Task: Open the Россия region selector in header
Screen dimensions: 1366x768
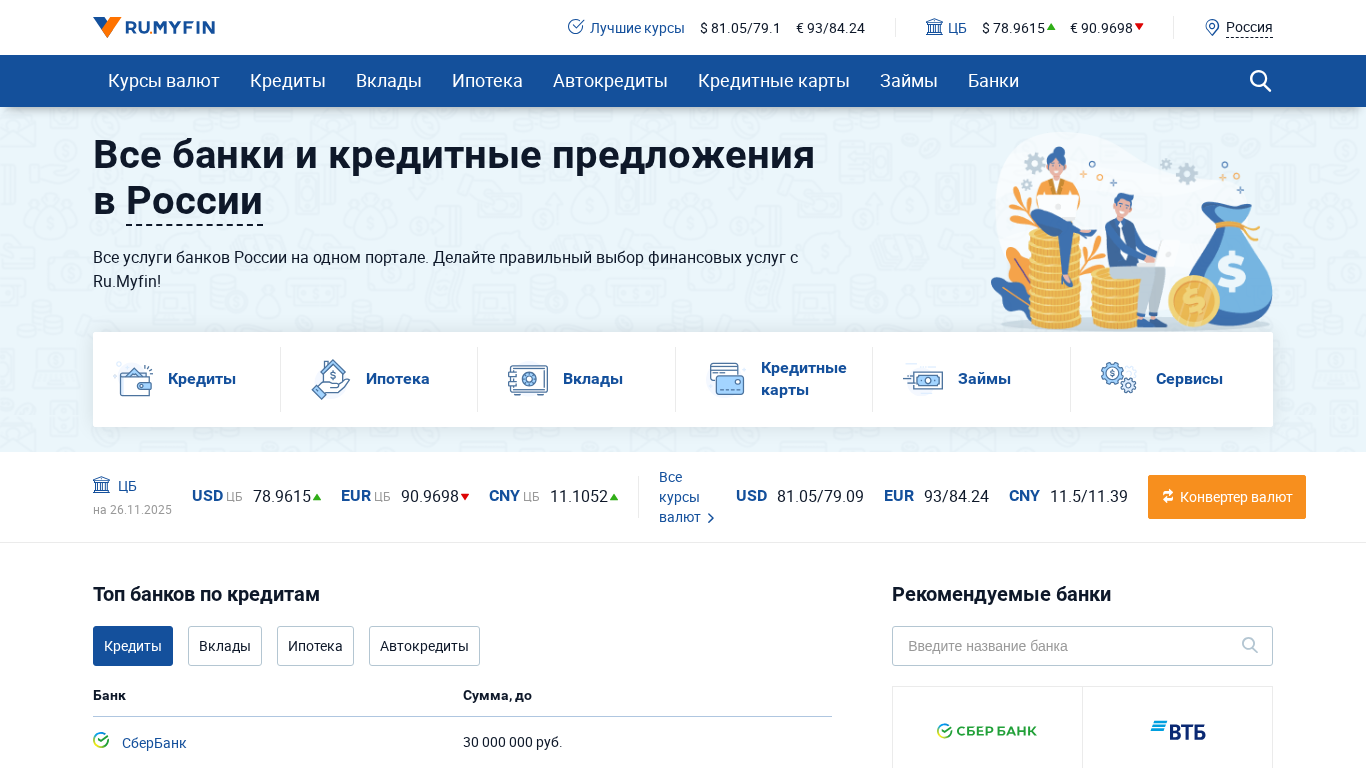Action: tap(1249, 27)
